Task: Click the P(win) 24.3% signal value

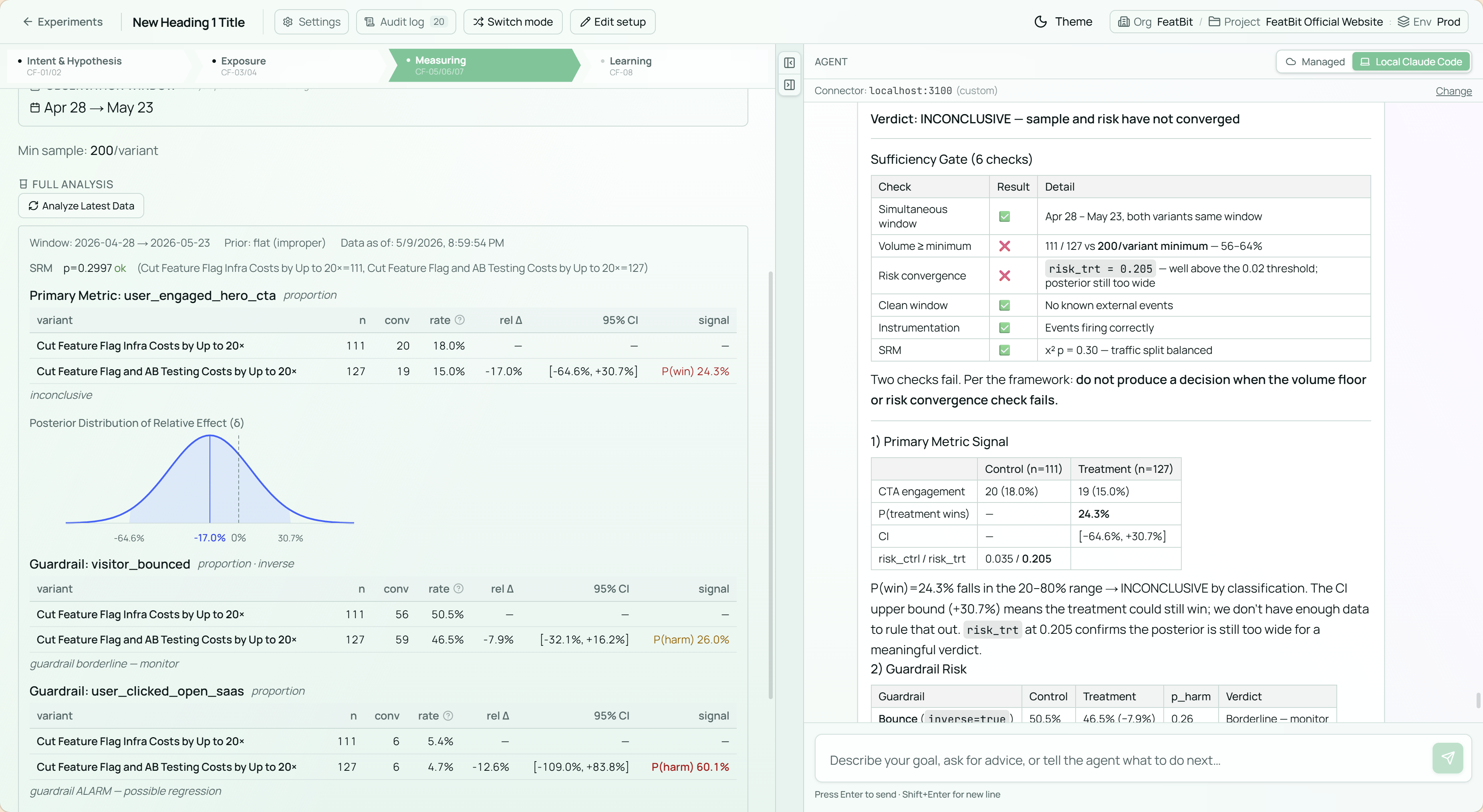Action: coord(695,371)
